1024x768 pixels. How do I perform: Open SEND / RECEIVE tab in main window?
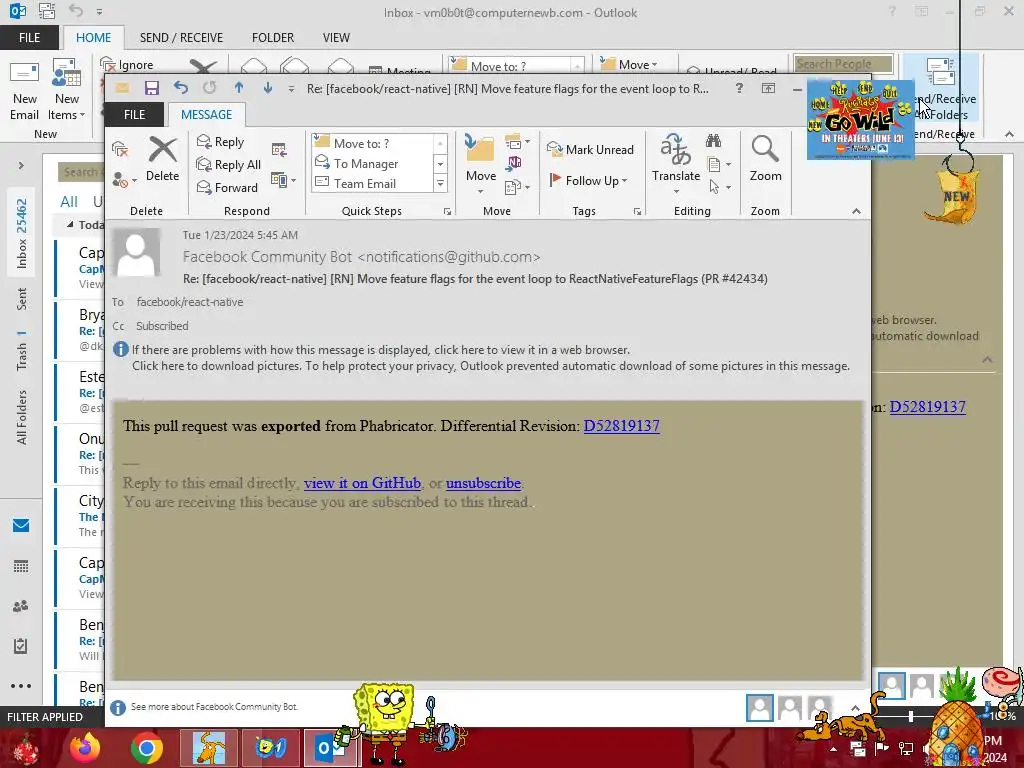(x=181, y=37)
